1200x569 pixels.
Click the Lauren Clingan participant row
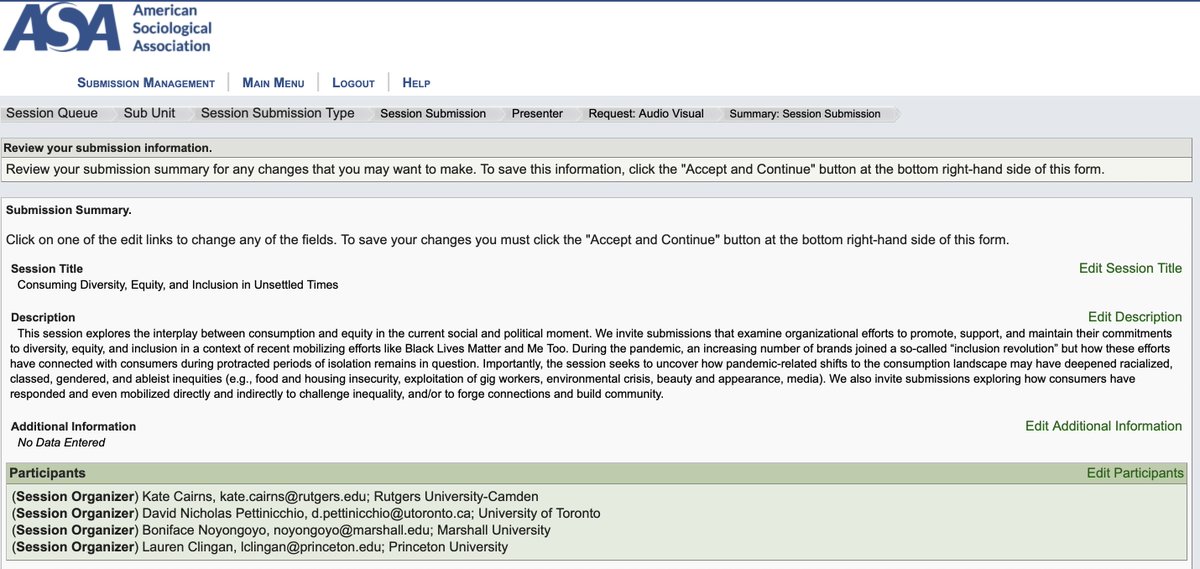pyautogui.click(x=259, y=547)
